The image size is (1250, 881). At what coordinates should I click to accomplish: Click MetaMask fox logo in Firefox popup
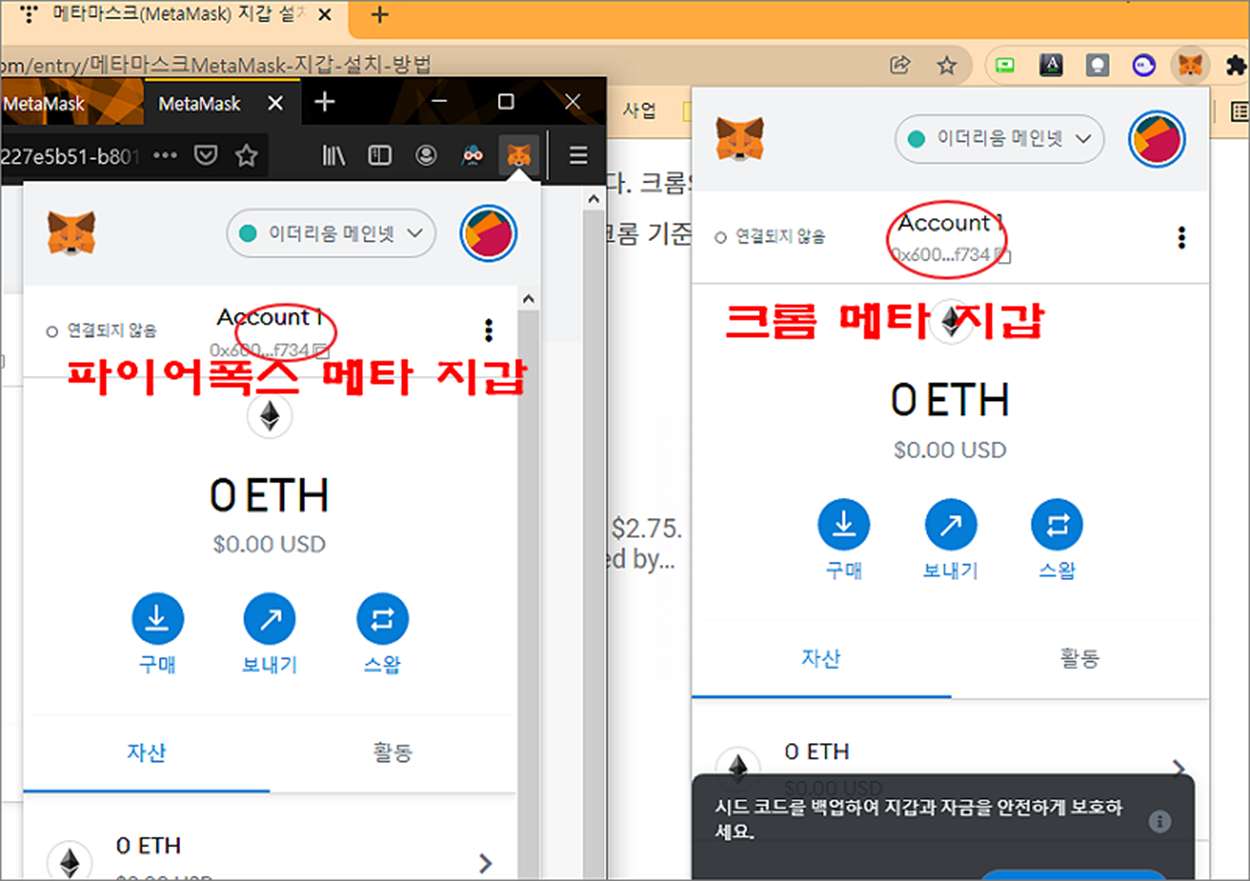point(72,233)
